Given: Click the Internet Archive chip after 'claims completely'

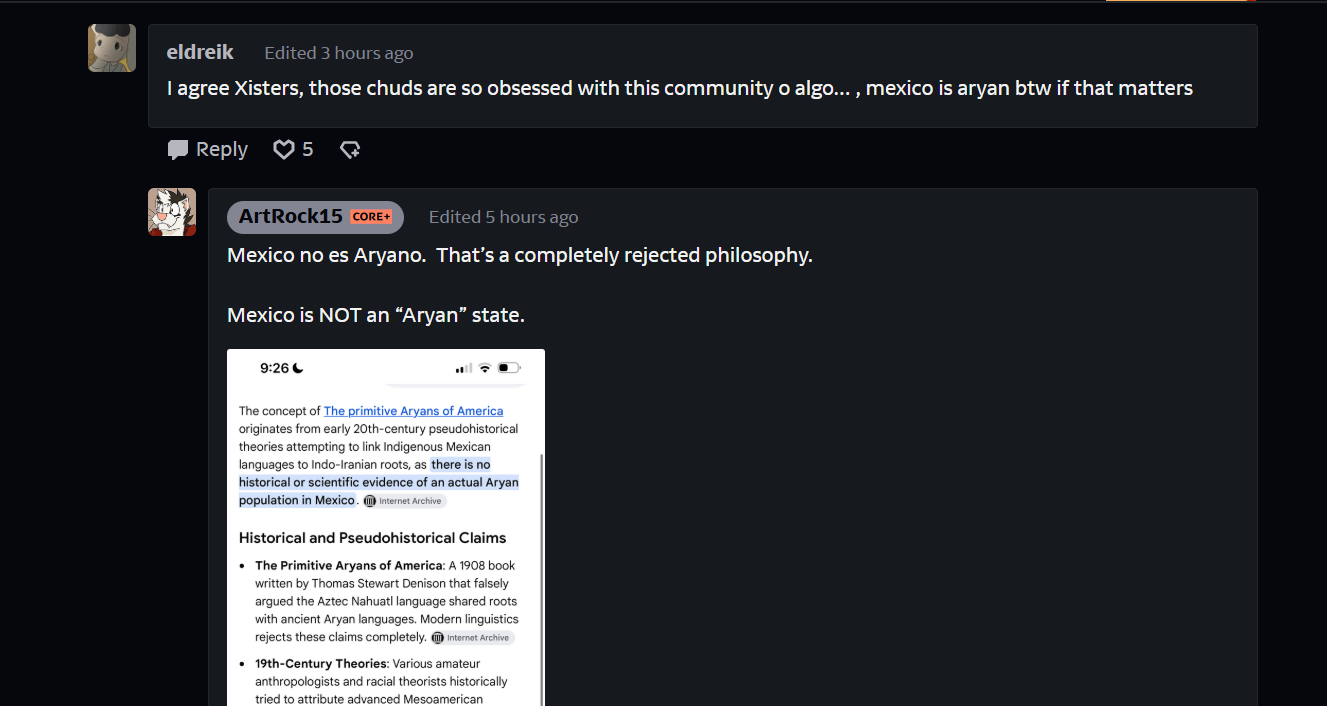Looking at the screenshot, I should (x=472, y=638).
